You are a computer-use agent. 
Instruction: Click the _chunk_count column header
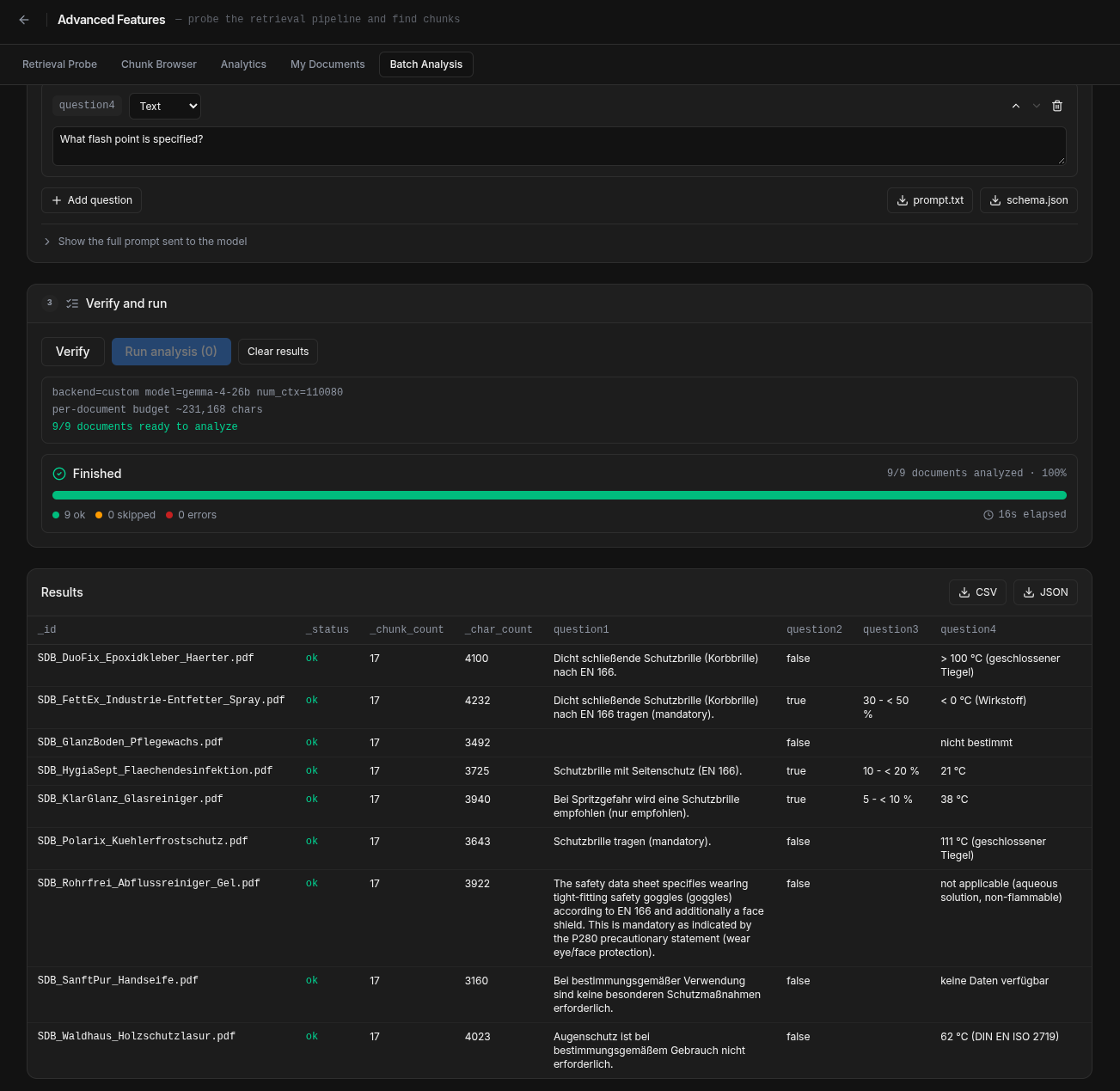(x=407, y=629)
